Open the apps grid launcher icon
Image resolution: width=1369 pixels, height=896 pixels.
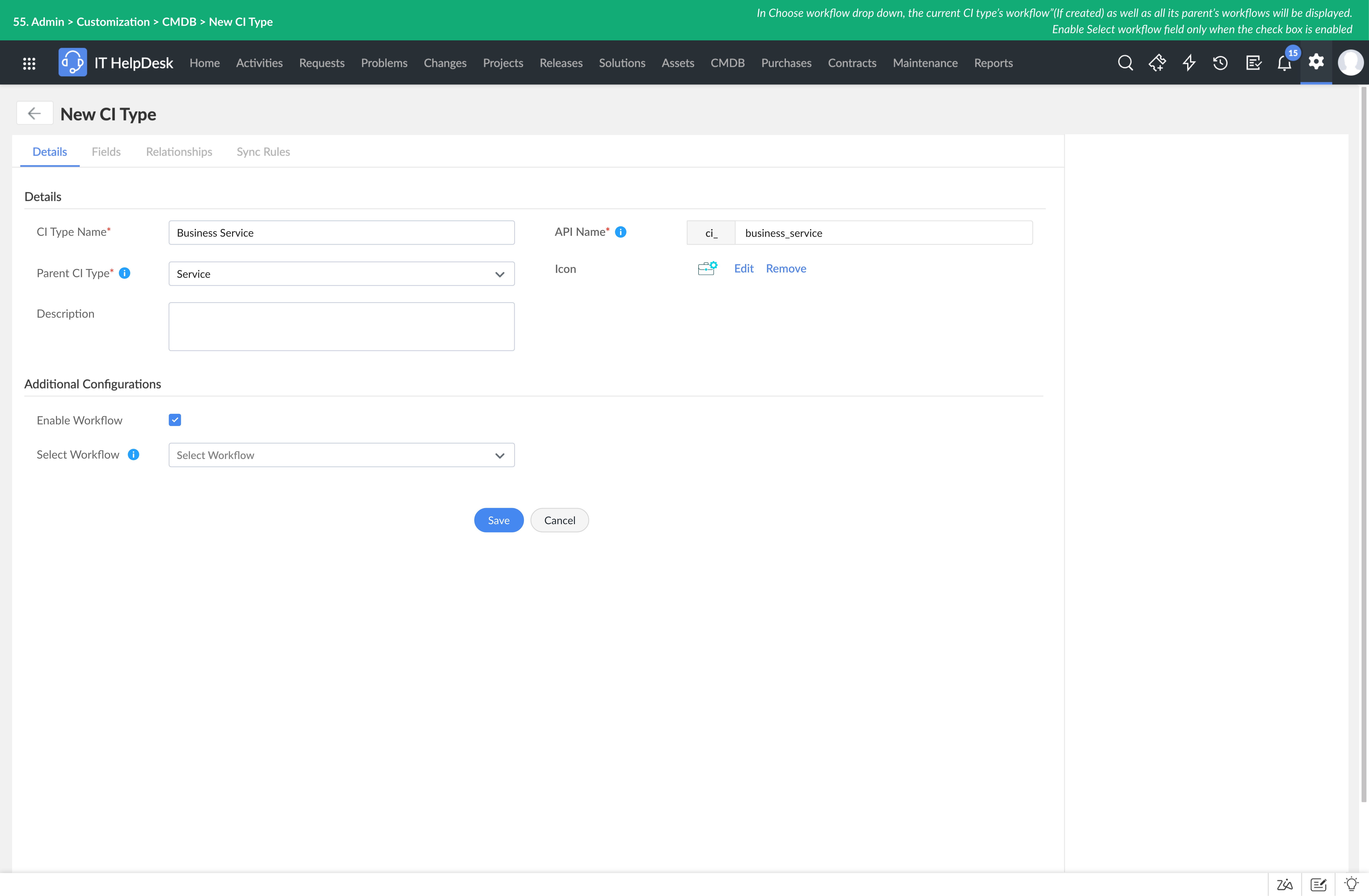point(29,63)
